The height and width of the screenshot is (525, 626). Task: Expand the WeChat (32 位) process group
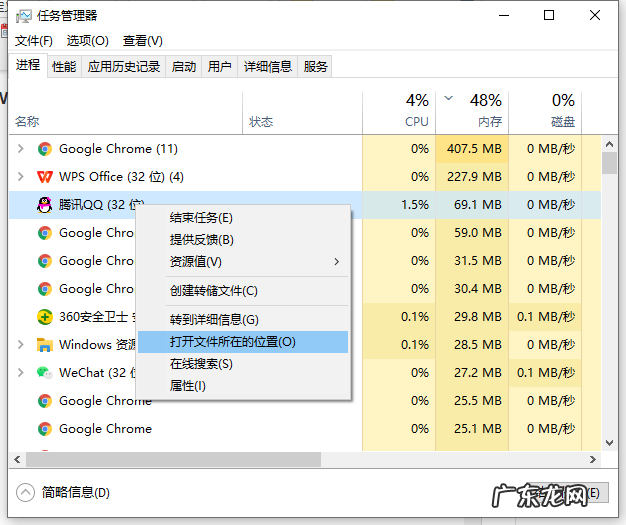point(21,372)
